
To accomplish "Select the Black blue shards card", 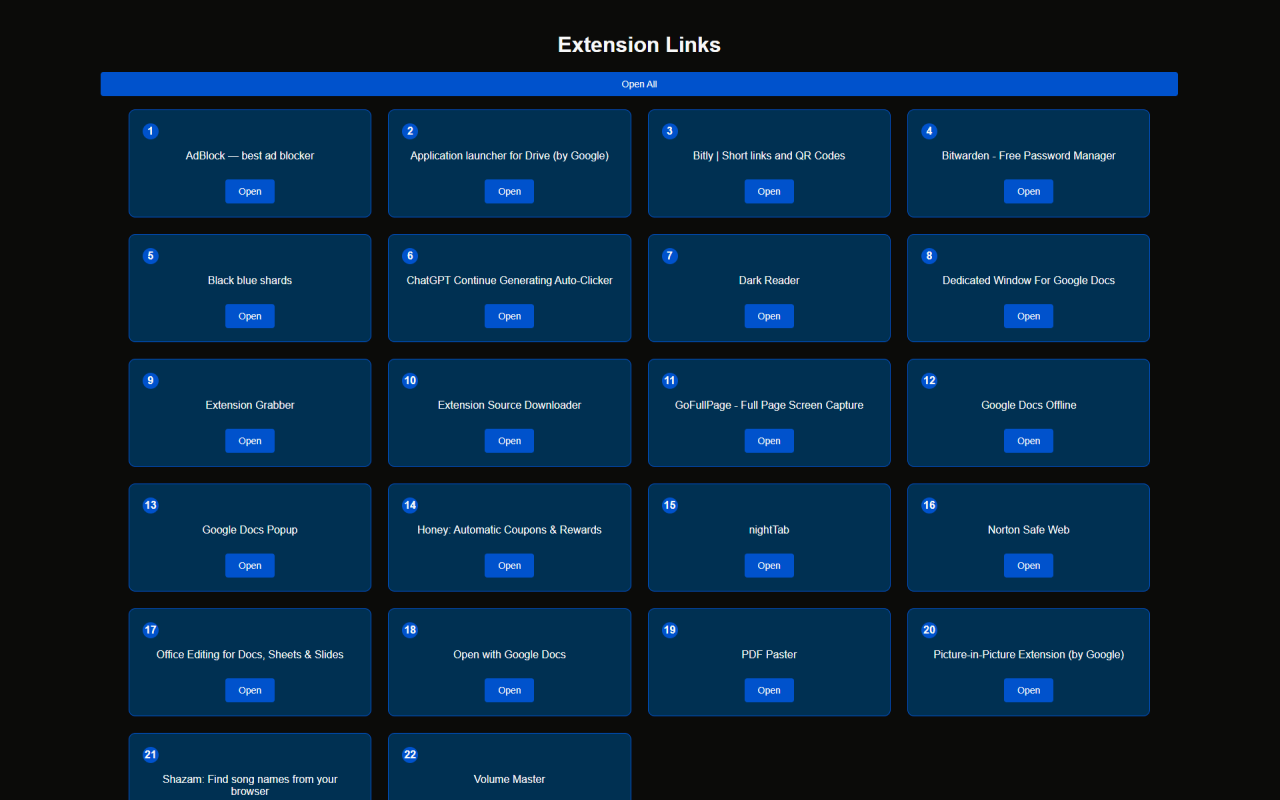I will coord(249,288).
